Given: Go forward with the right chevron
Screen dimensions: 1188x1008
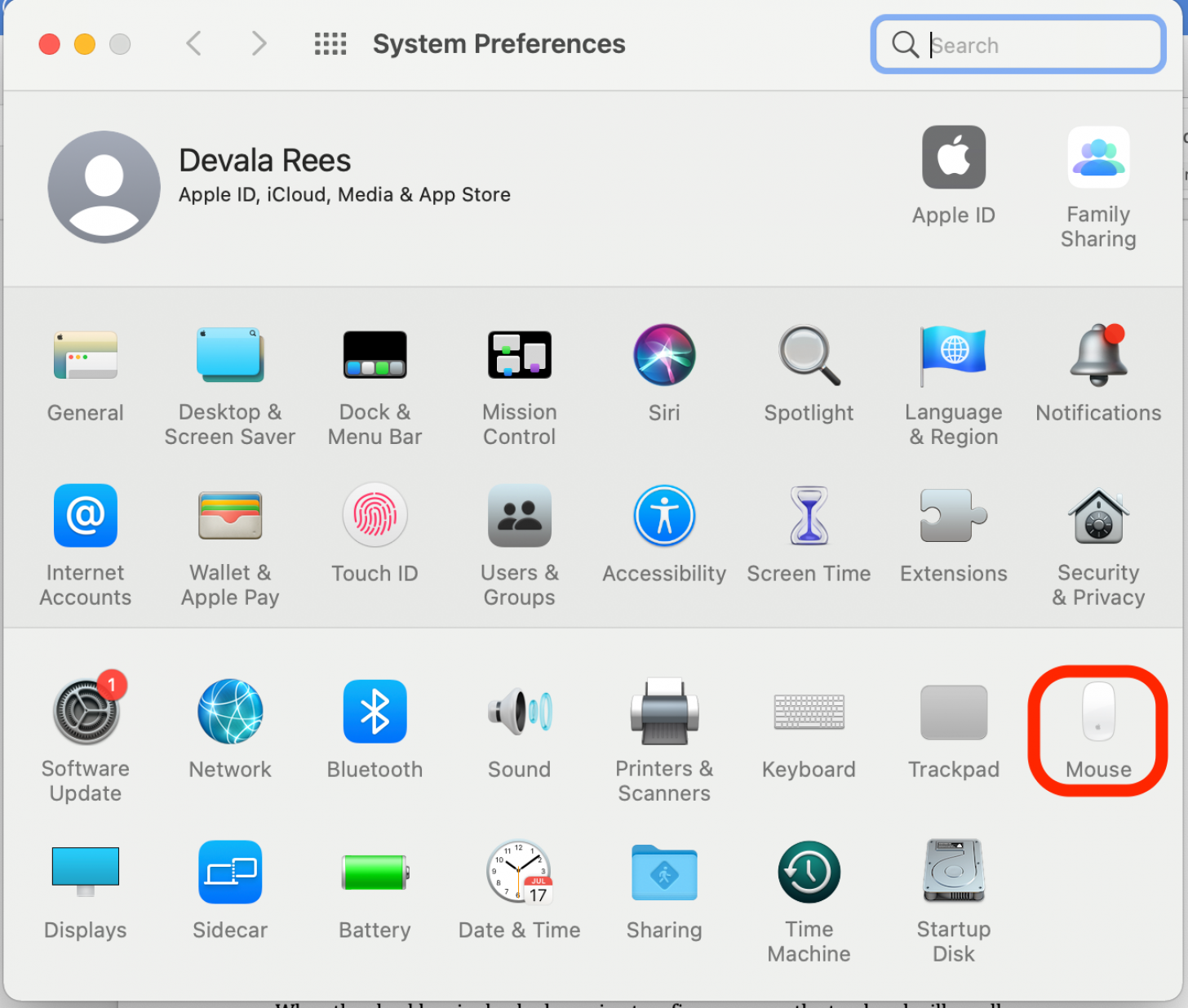Looking at the screenshot, I should tap(259, 43).
